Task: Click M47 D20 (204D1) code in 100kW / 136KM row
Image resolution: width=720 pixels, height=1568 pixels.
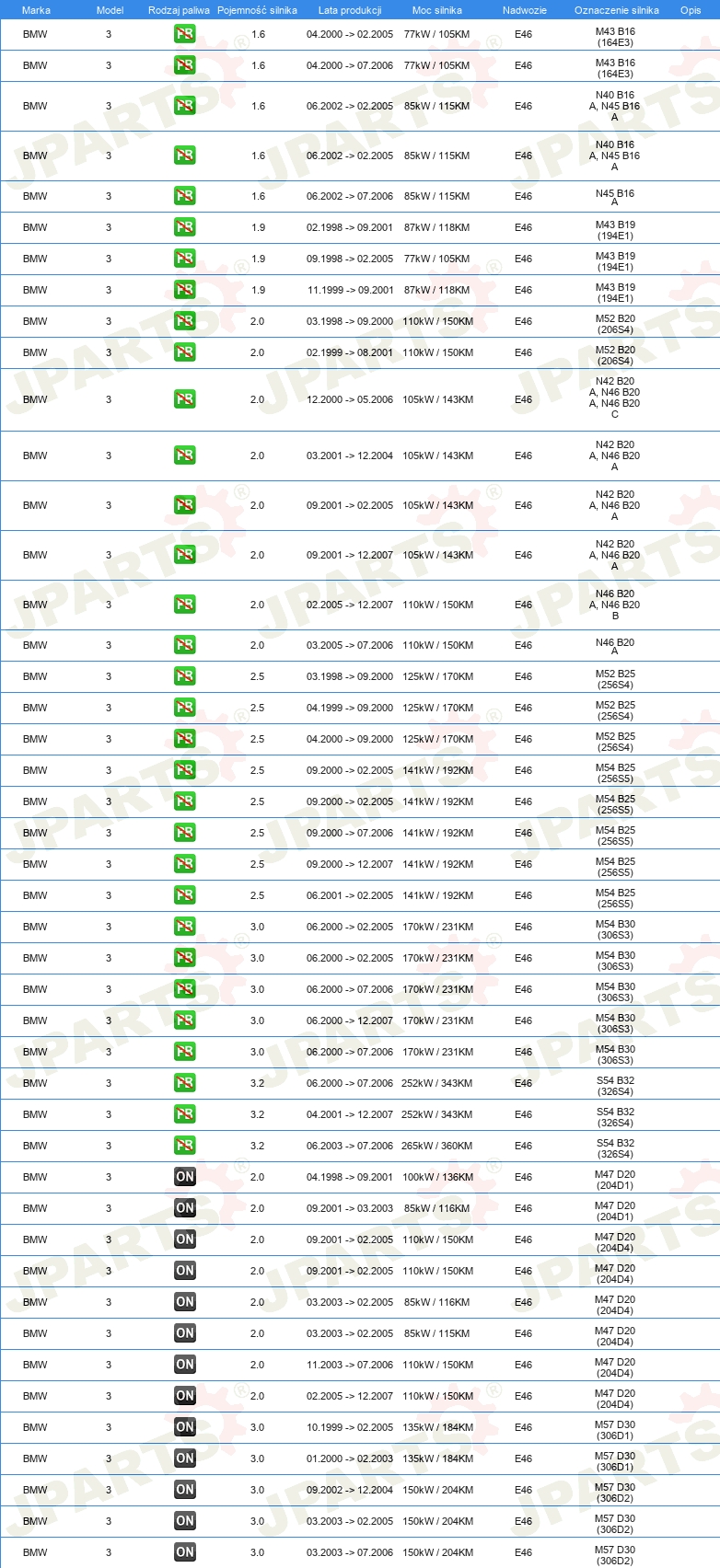Action: [x=615, y=1180]
